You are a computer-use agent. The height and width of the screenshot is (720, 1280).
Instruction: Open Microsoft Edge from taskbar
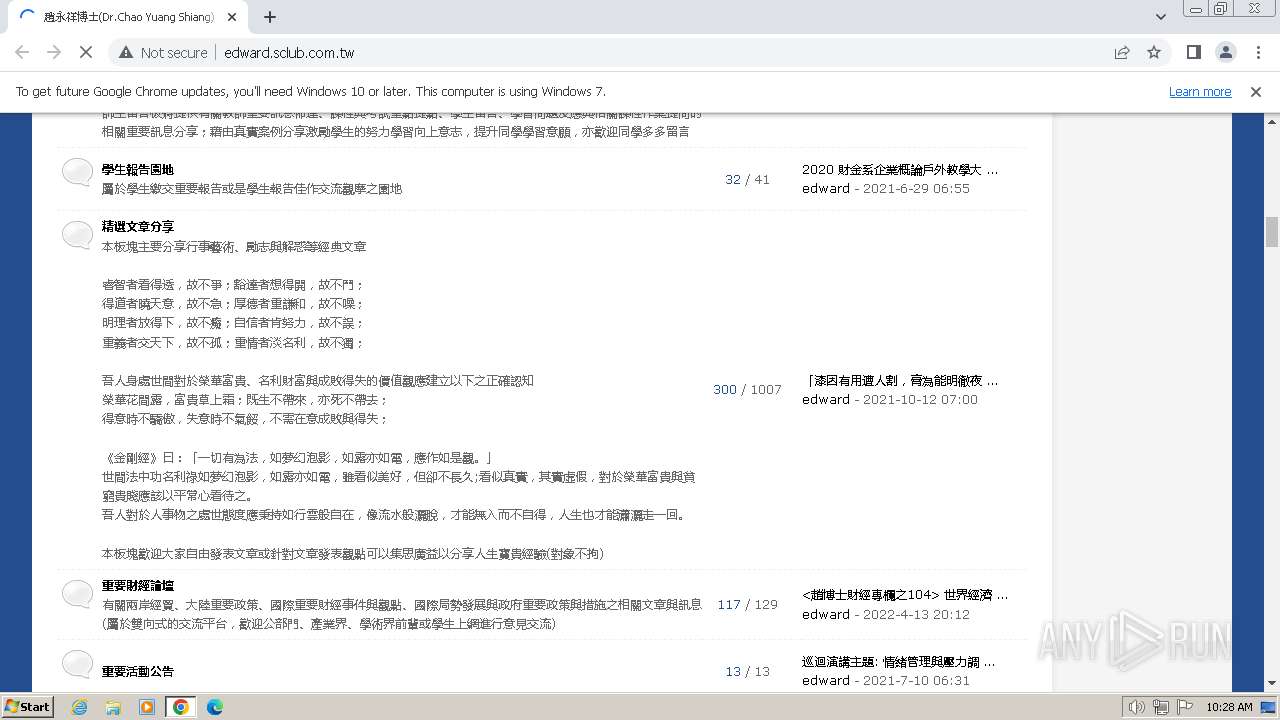(x=215, y=707)
